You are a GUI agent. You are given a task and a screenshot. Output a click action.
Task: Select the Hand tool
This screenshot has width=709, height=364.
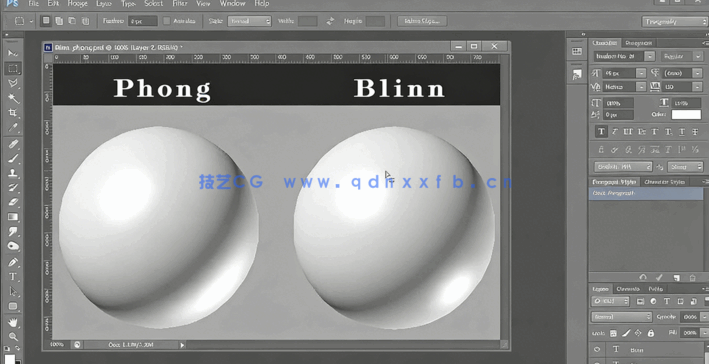pos(13,322)
